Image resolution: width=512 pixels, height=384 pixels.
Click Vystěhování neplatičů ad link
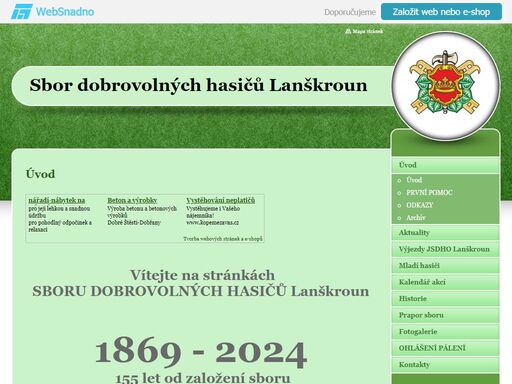[x=220, y=200]
